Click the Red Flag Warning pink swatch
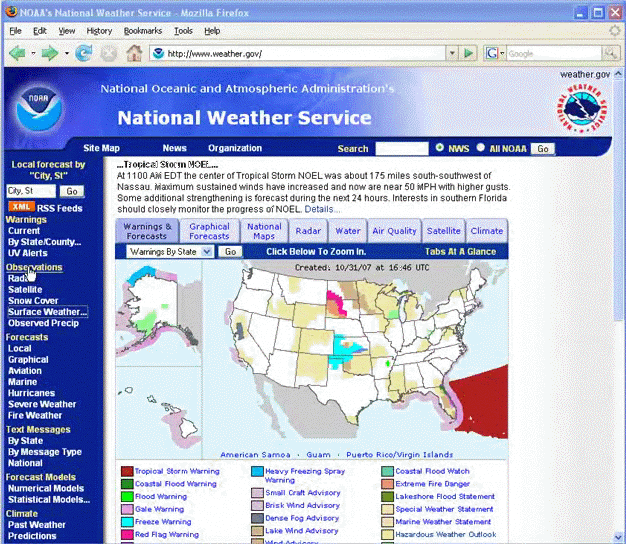Screen dimensions: 626x544 point(127,534)
